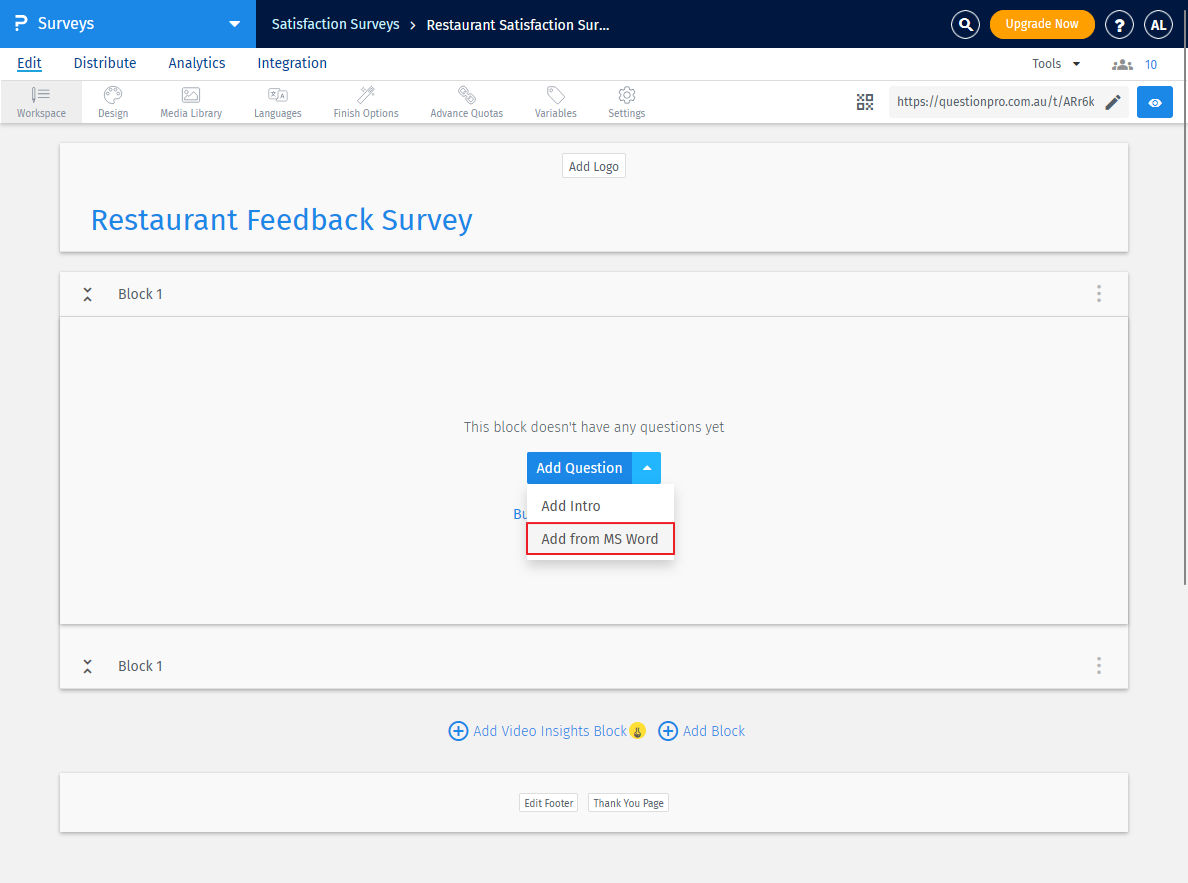Open Finish Options in the toolbar
The height and width of the screenshot is (883, 1188).
click(365, 100)
